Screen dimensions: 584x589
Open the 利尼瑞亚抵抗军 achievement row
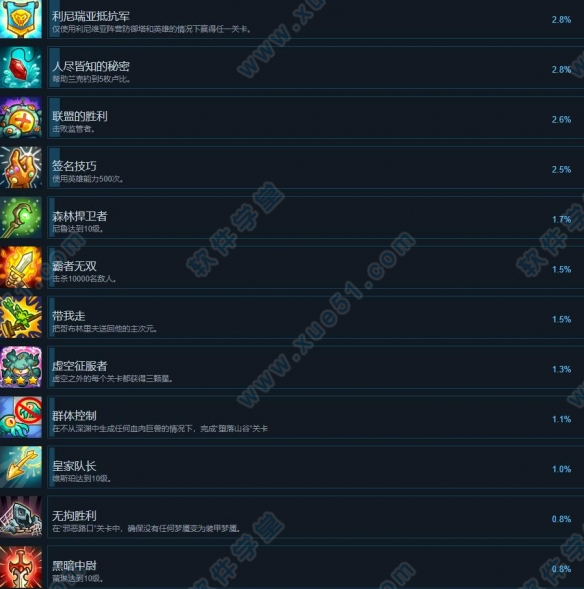point(315,19)
